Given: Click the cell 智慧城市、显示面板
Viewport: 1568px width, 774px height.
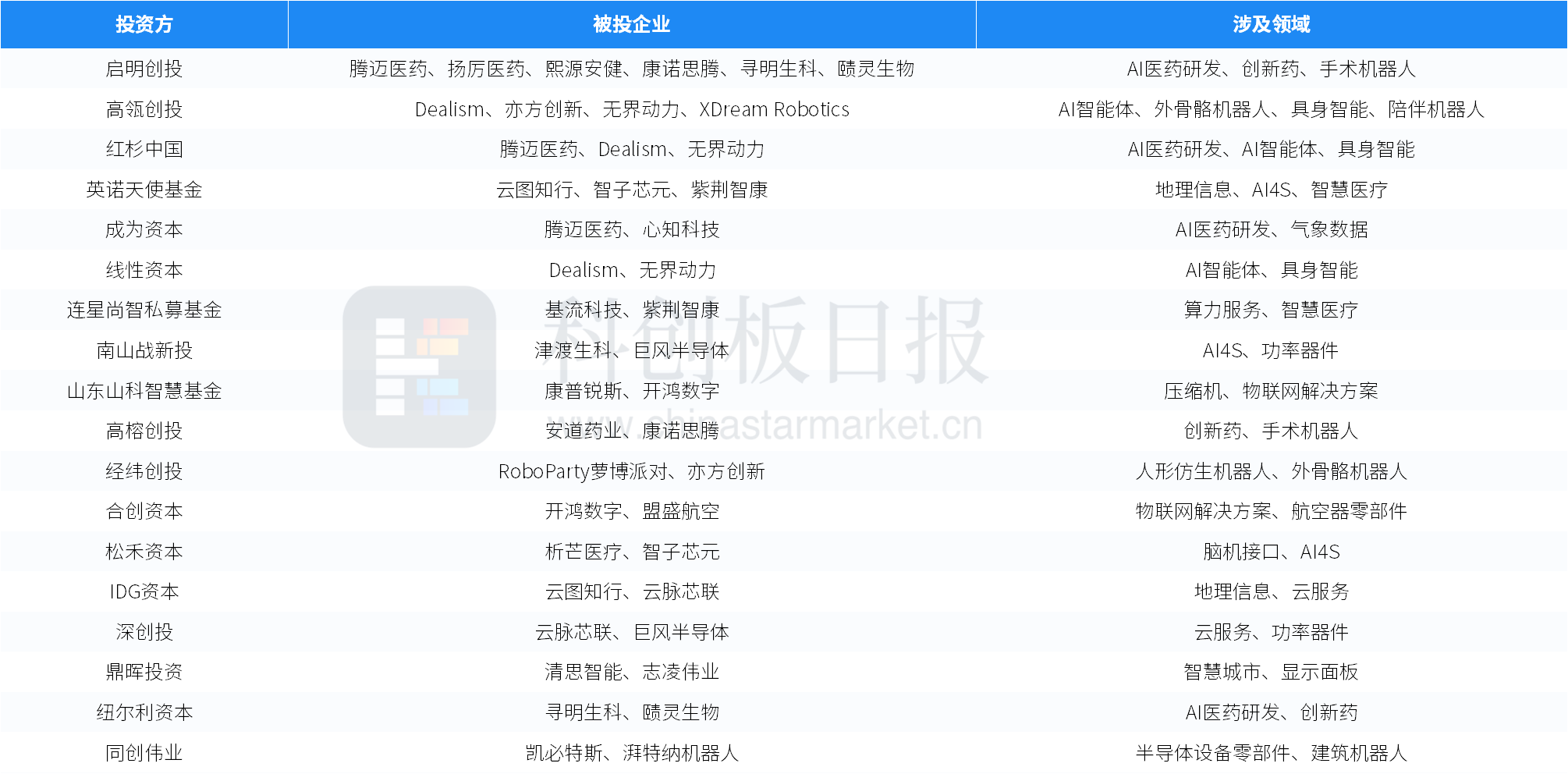Looking at the screenshot, I should click(1272, 672).
